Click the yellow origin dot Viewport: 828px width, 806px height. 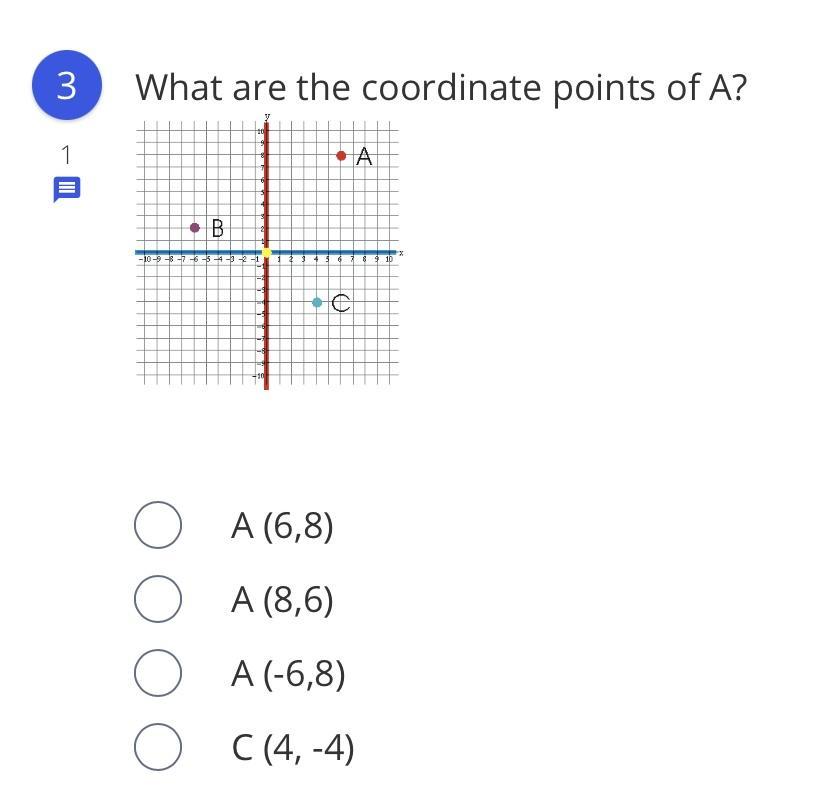coord(267,252)
